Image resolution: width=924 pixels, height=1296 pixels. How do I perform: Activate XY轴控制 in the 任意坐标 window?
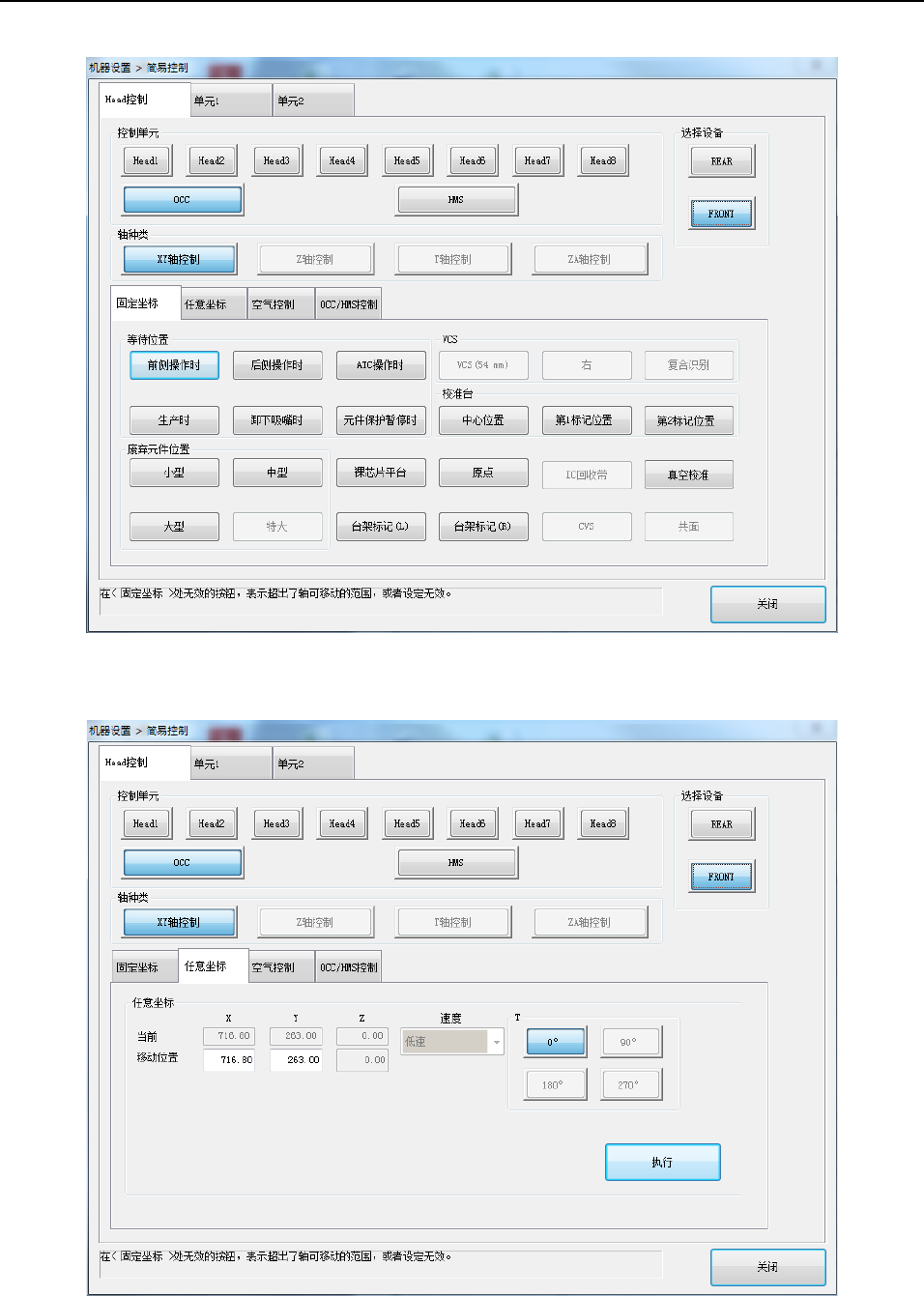coord(179,922)
